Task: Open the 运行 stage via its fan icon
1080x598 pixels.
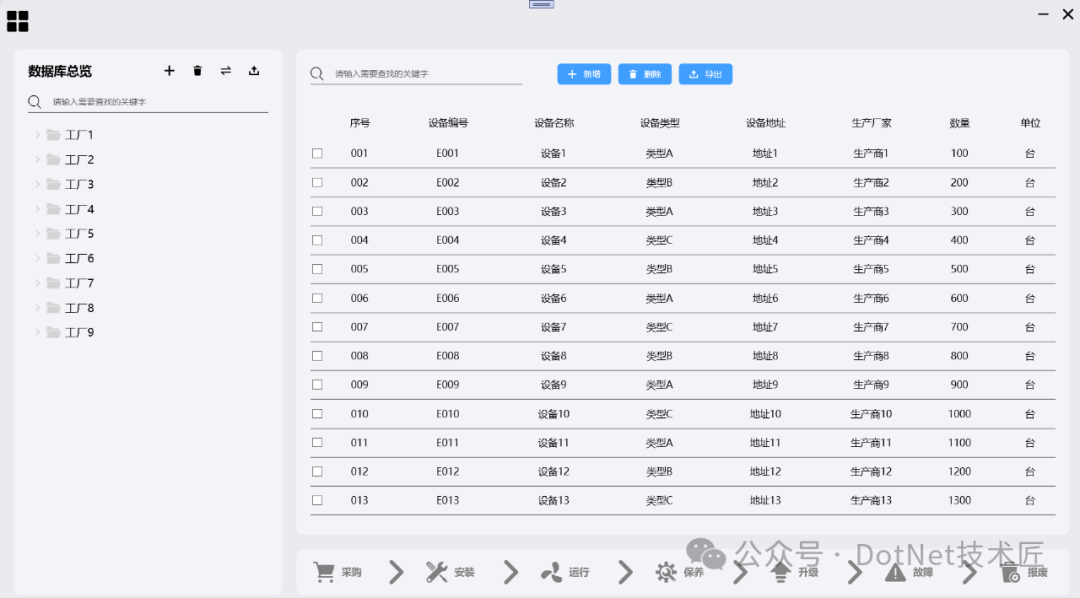Action: pos(551,571)
